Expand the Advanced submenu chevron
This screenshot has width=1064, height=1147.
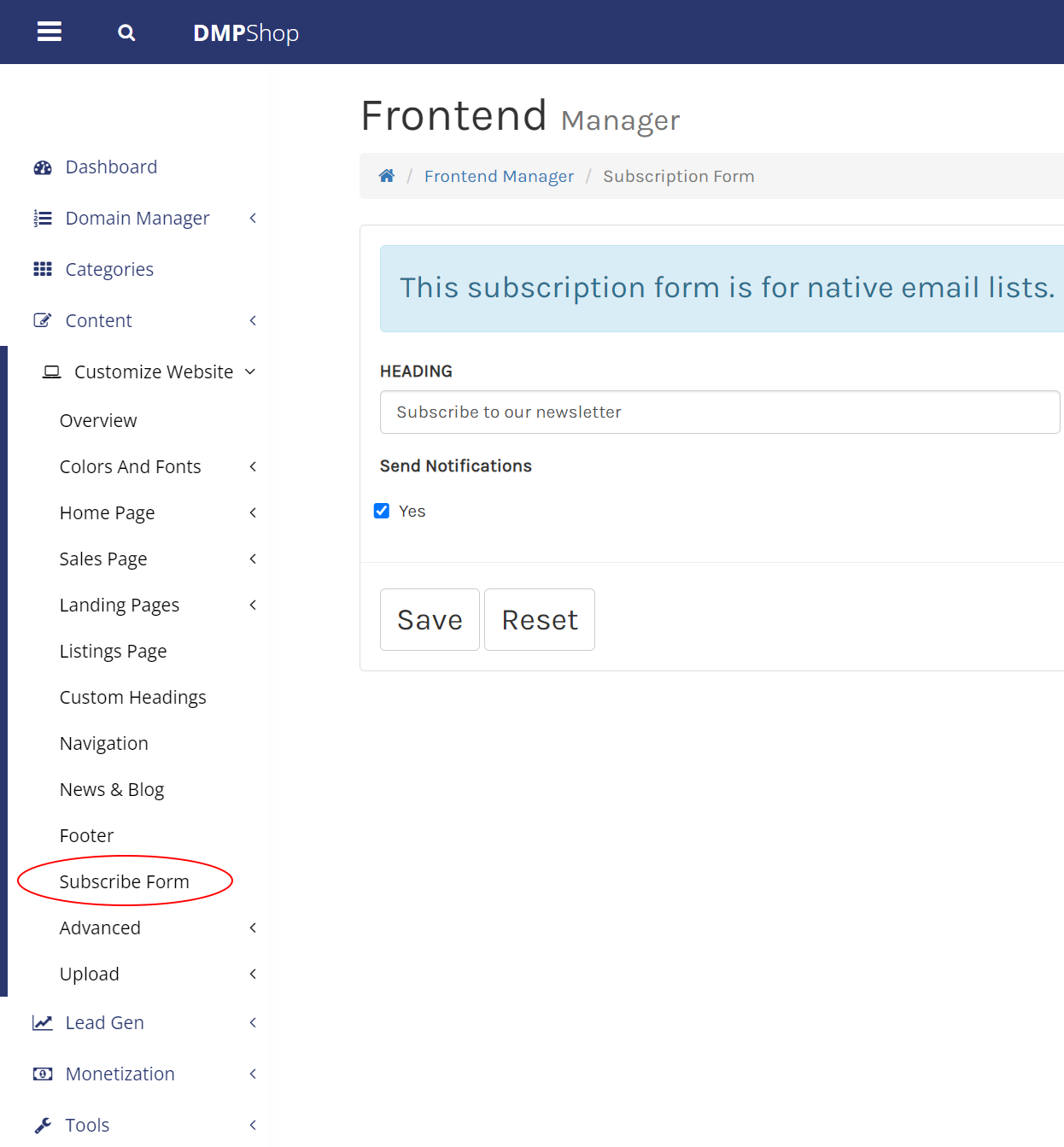[x=253, y=928]
